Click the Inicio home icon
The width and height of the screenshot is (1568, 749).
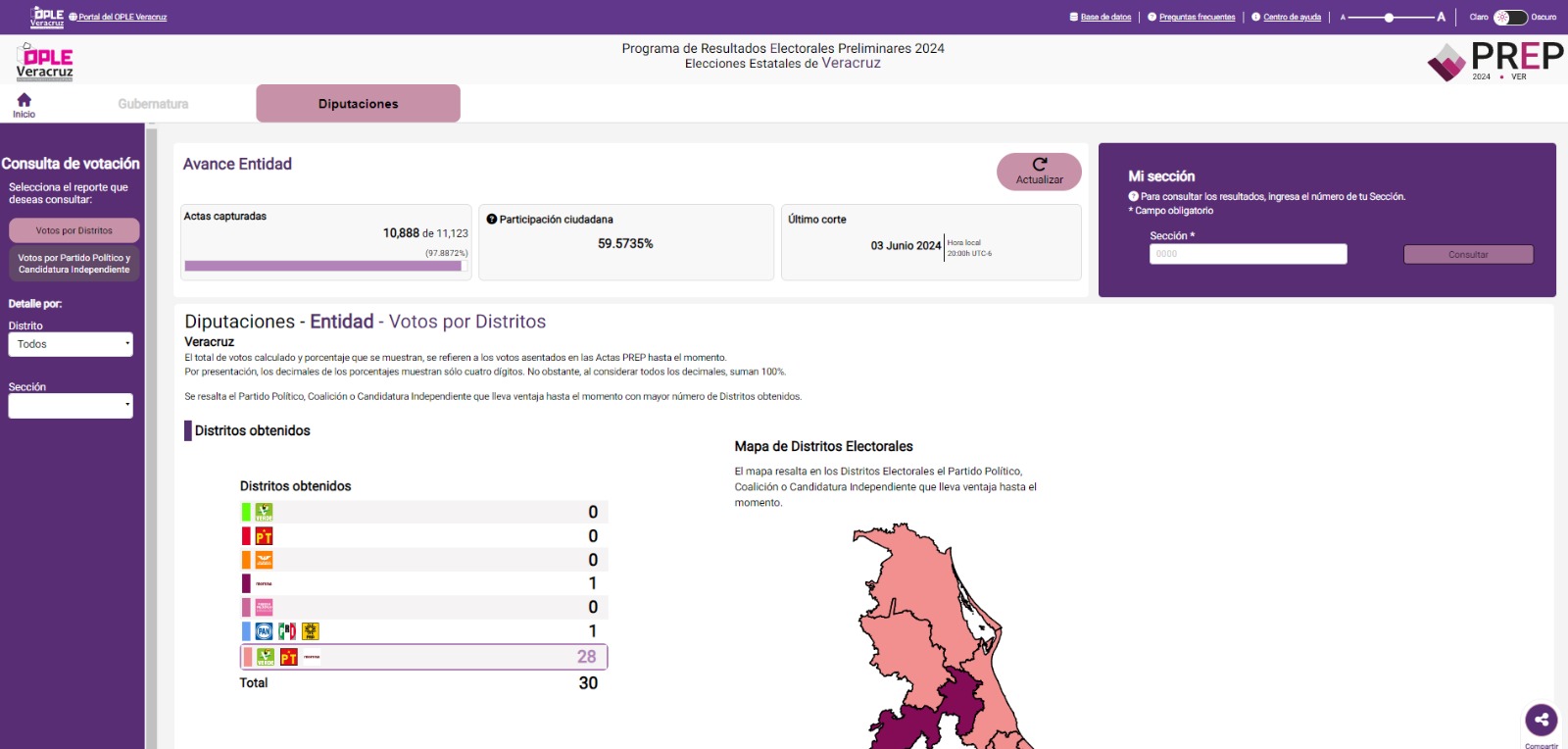[24, 100]
